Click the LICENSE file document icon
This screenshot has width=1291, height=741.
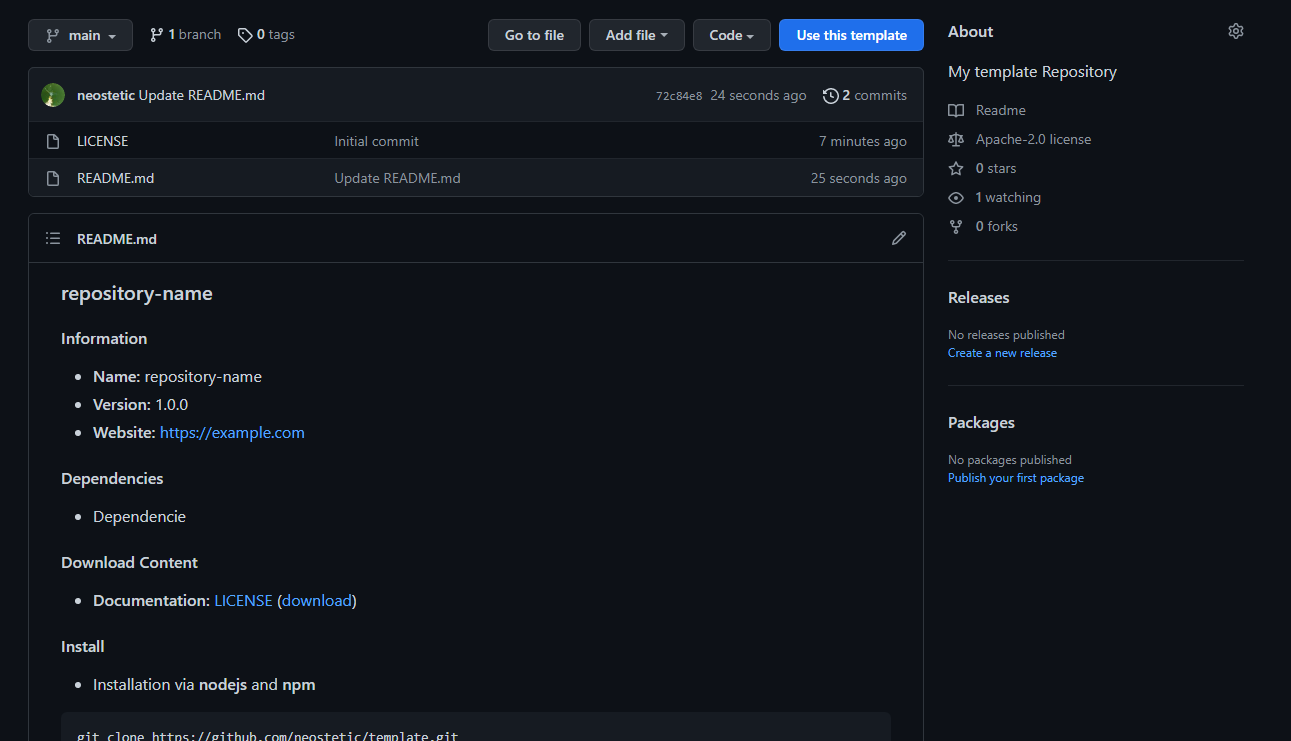coord(53,141)
